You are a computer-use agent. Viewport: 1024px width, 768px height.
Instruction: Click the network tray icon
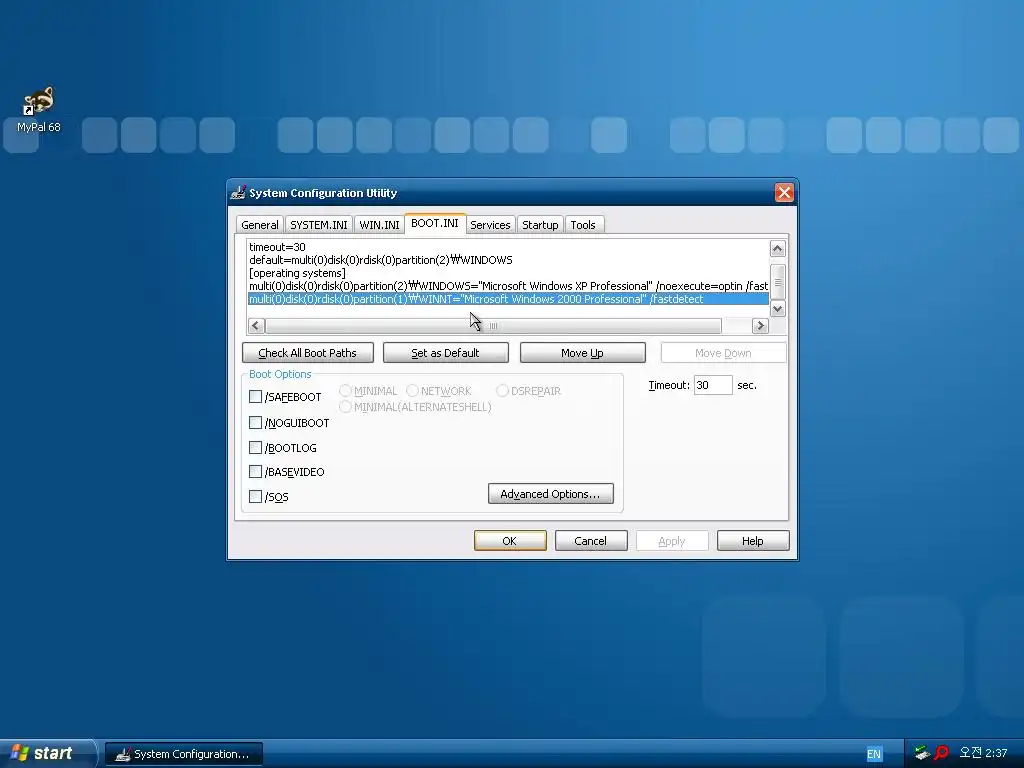(922, 753)
